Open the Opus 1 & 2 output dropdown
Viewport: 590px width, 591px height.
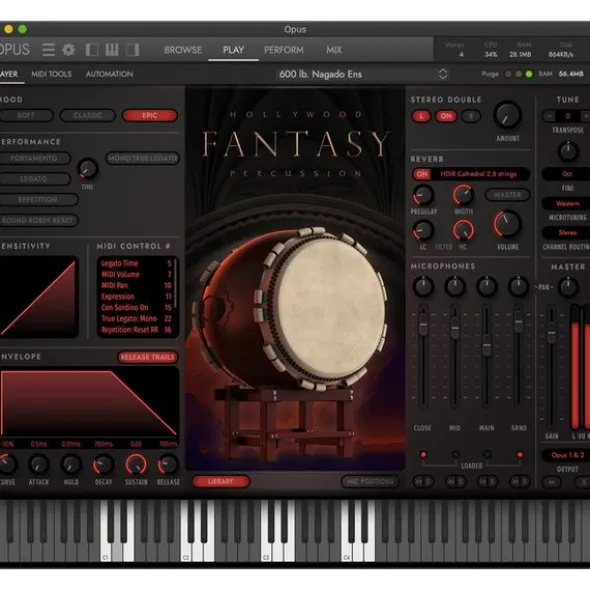click(x=567, y=455)
